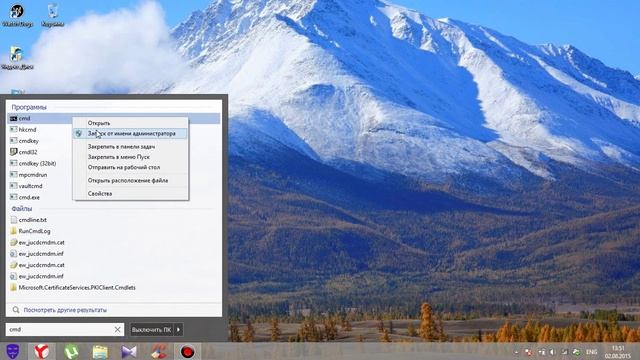
Task: Open the Recycle Bin desktop icon
Action: [x=53, y=15]
